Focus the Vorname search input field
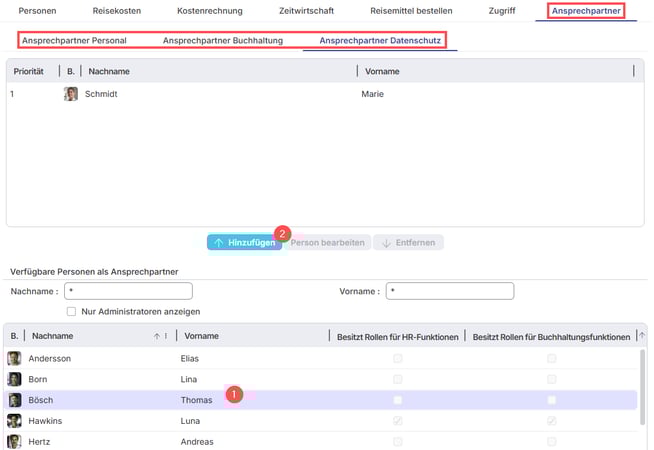The height and width of the screenshot is (450, 654). 450,291
